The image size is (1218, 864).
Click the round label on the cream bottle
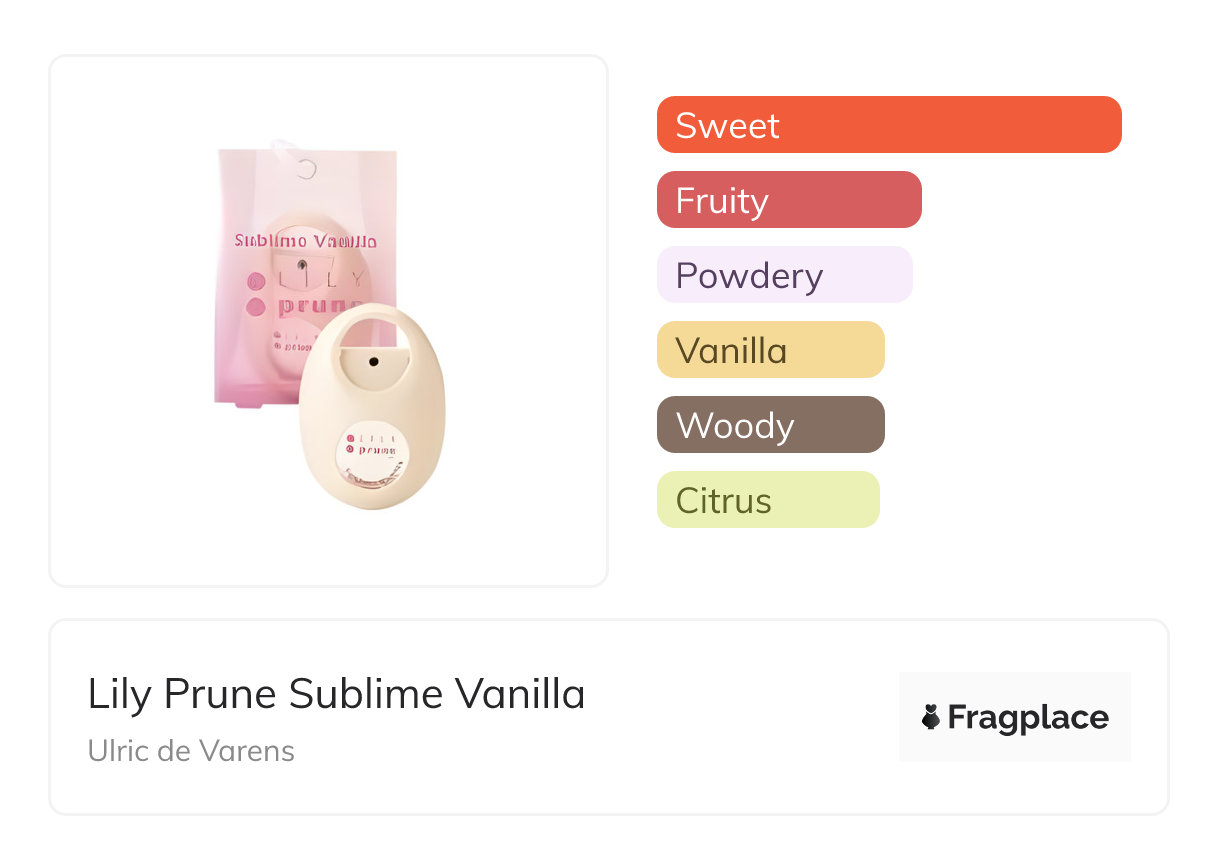pyautogui.click(x=373, y=450)
